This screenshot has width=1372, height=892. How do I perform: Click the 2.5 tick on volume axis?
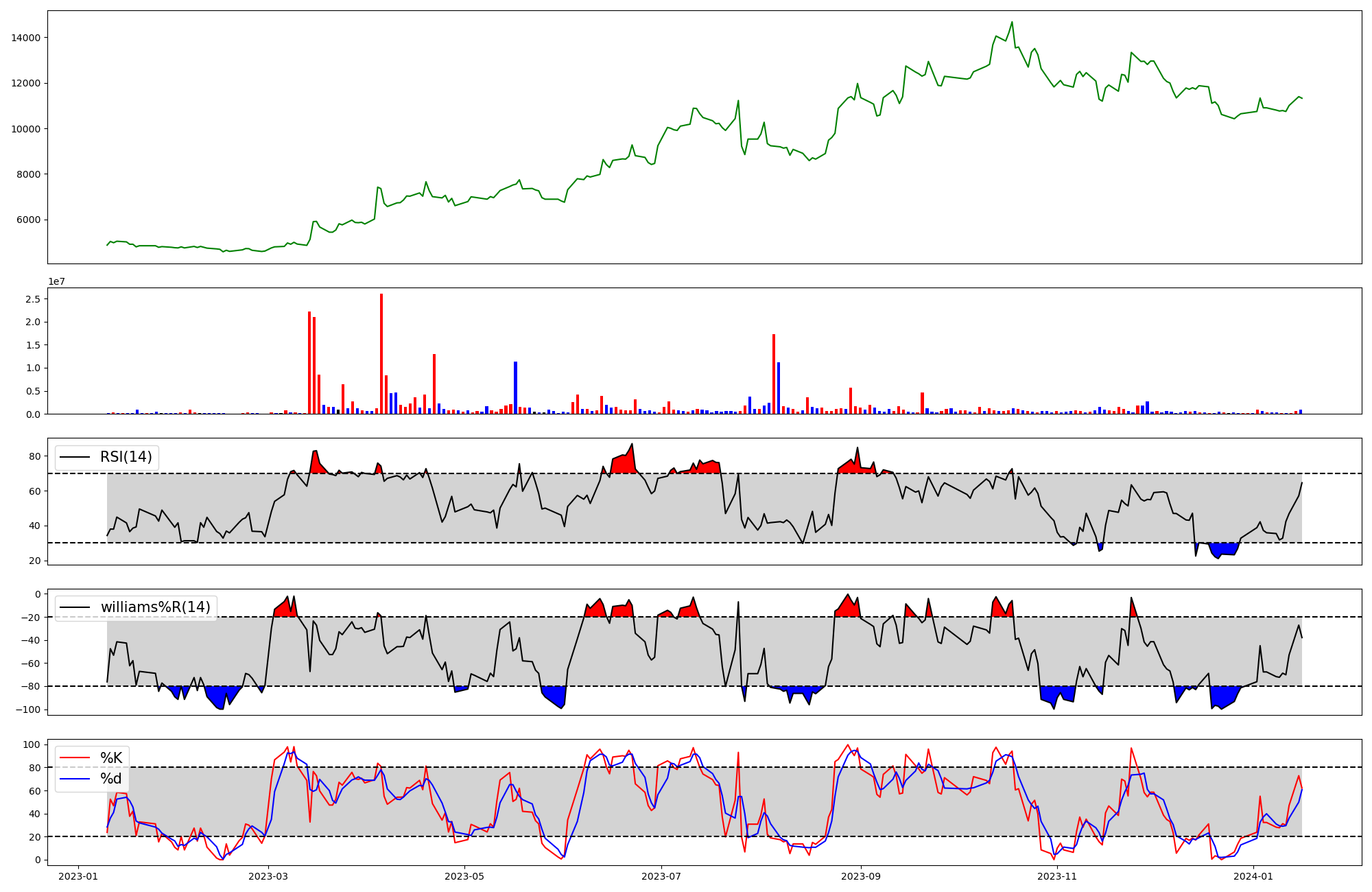coord(32,299)
